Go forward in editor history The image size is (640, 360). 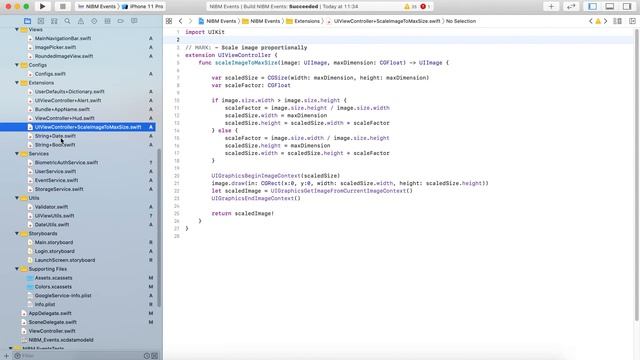[190, 21]
